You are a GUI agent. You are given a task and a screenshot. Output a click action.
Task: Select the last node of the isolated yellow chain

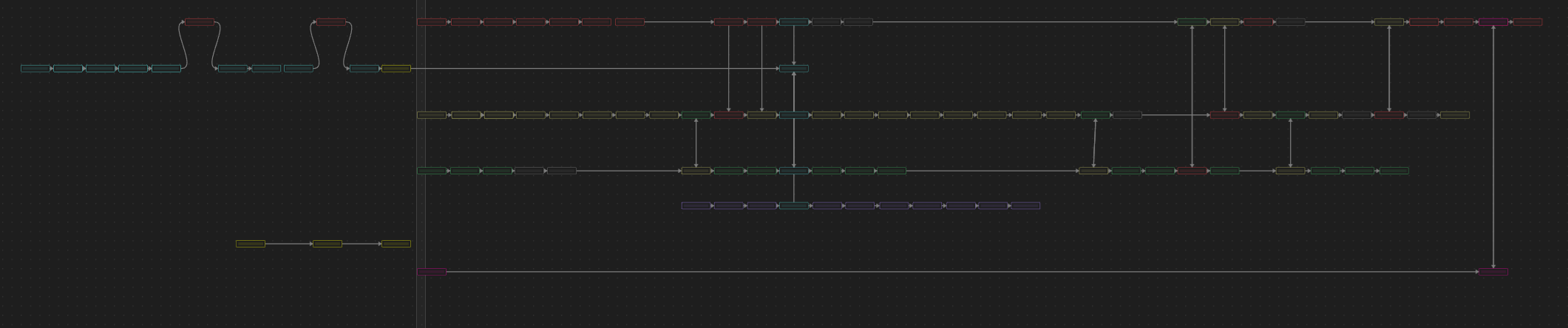(396, 244)
